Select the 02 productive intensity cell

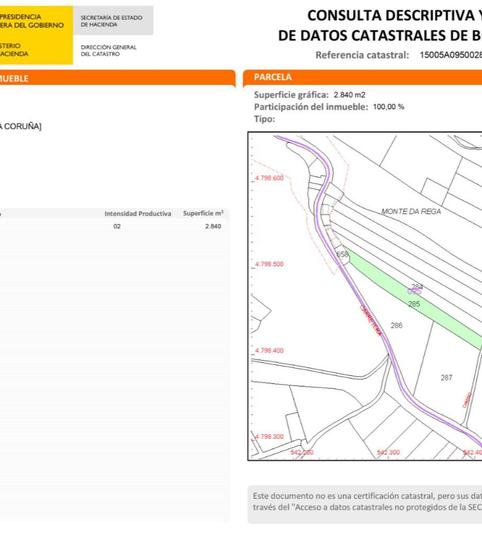click(117, 226)
